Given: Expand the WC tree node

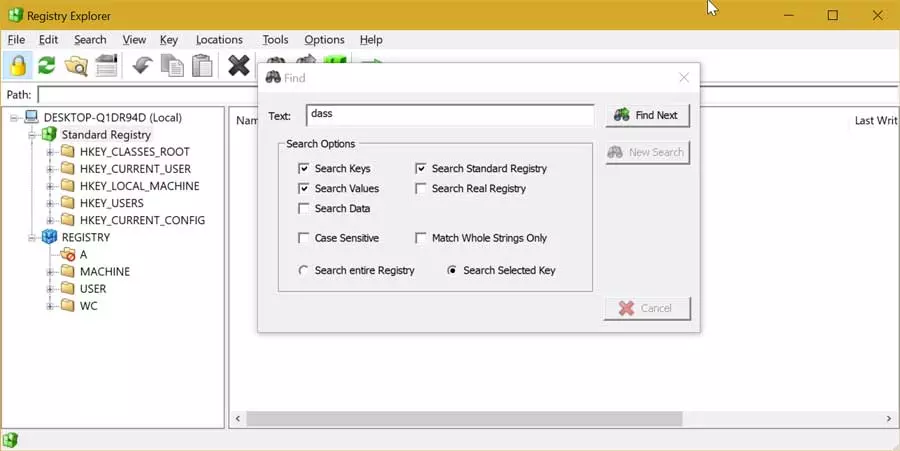Looking at the screenshot, I should 50,306.
